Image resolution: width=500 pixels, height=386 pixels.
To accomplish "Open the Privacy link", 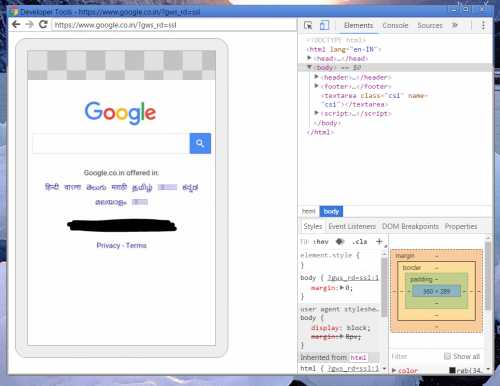I will 108,246.
